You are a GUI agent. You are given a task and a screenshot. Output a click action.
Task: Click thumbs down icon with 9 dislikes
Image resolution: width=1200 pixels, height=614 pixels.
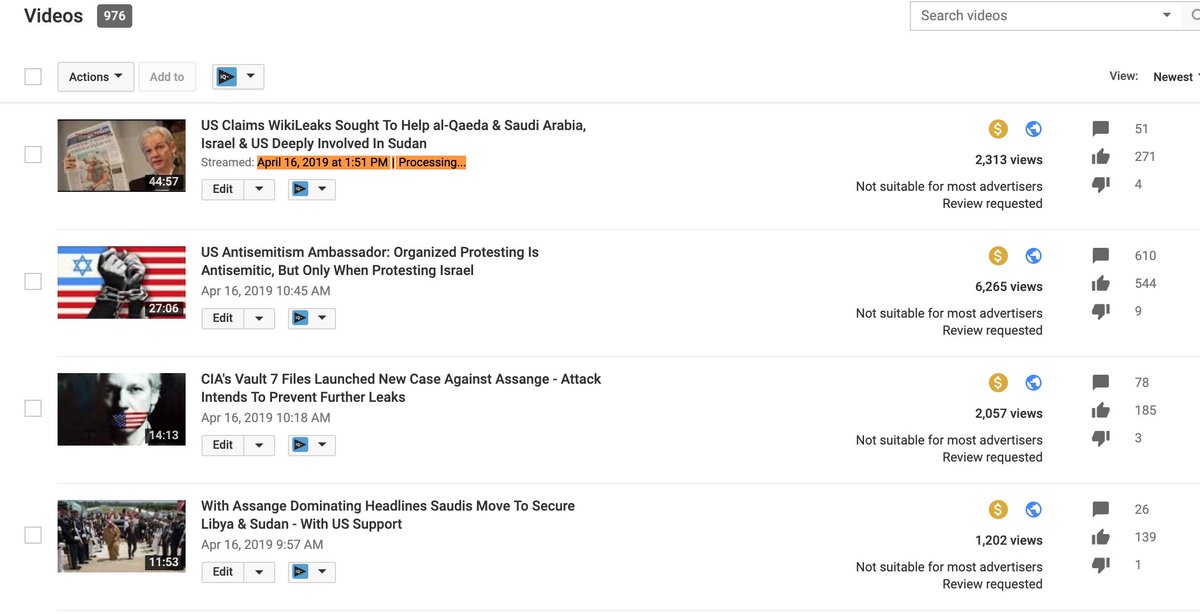(x=1101, y=311)
